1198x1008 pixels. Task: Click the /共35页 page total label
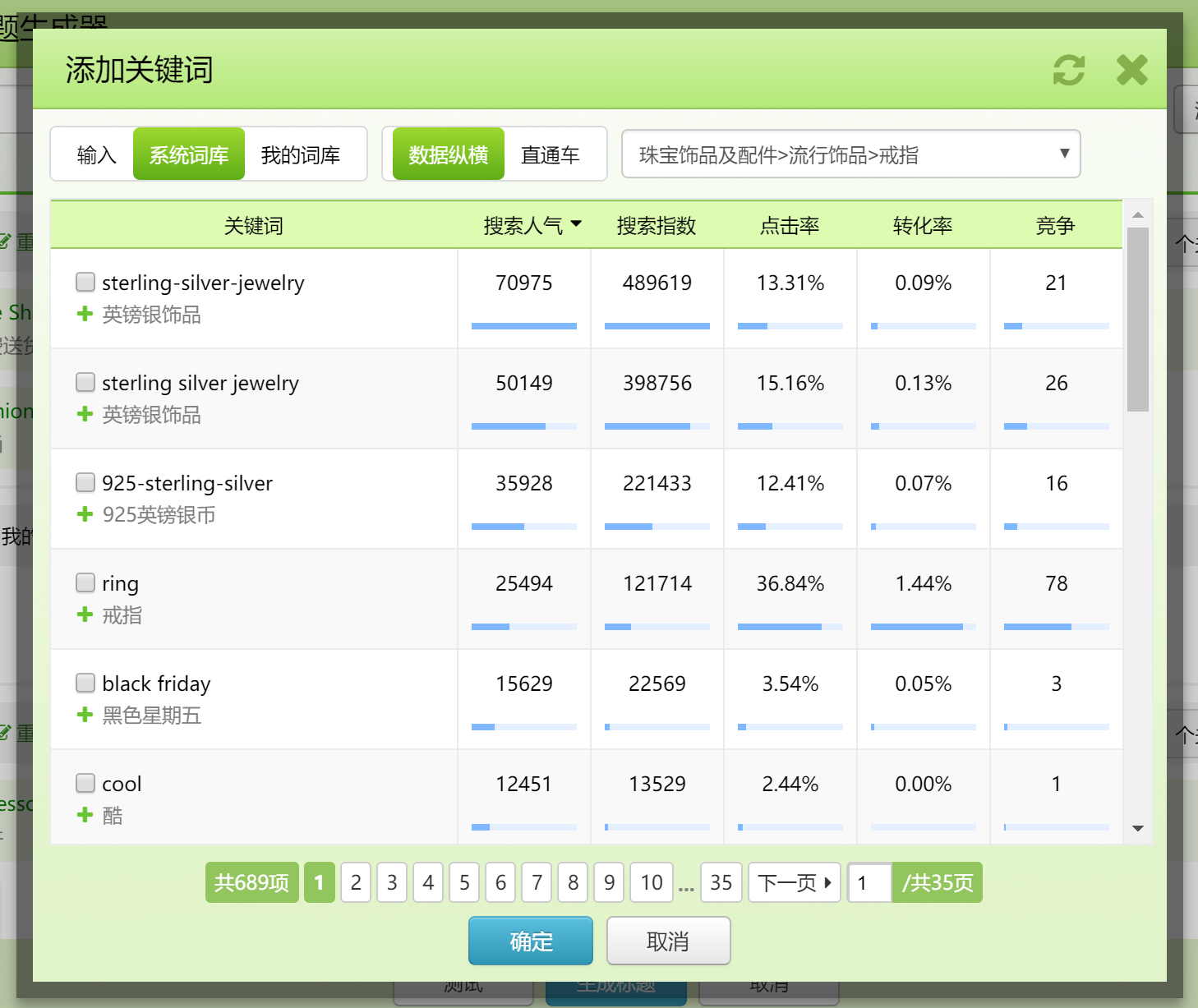click(x=938, y=882)
